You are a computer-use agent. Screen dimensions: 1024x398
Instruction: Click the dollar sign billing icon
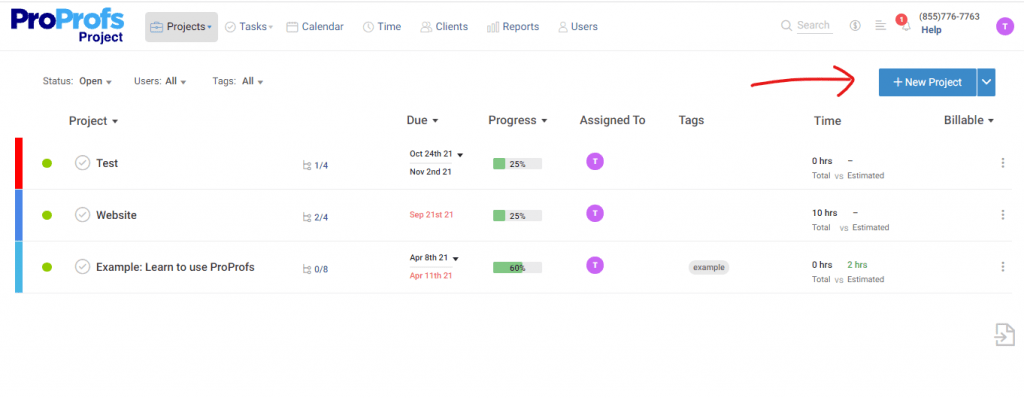point(855,25)
